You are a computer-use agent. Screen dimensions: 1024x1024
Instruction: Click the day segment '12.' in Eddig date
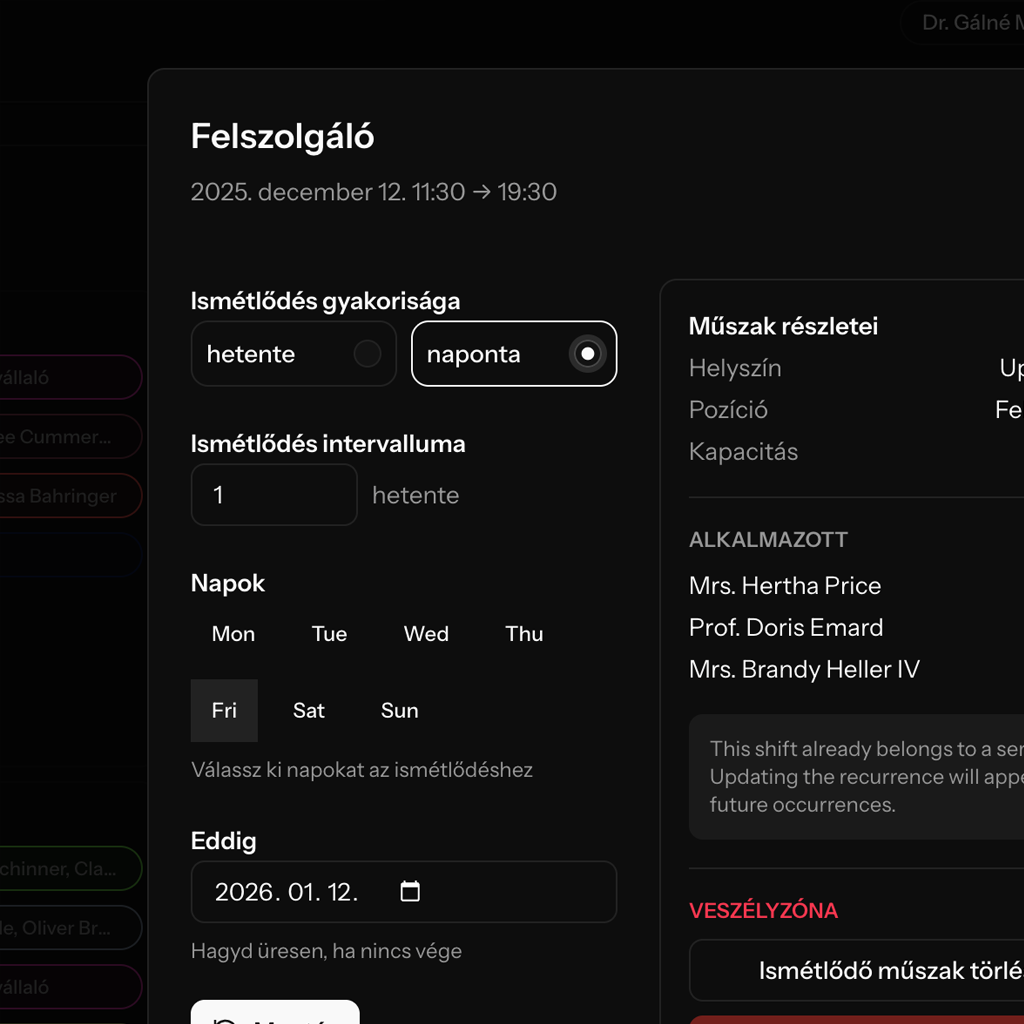tap(342, 892)
